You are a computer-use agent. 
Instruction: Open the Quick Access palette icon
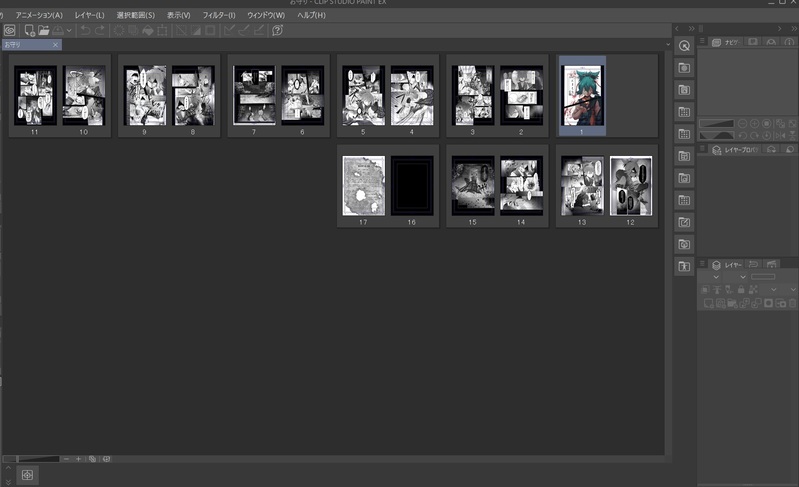684,46
